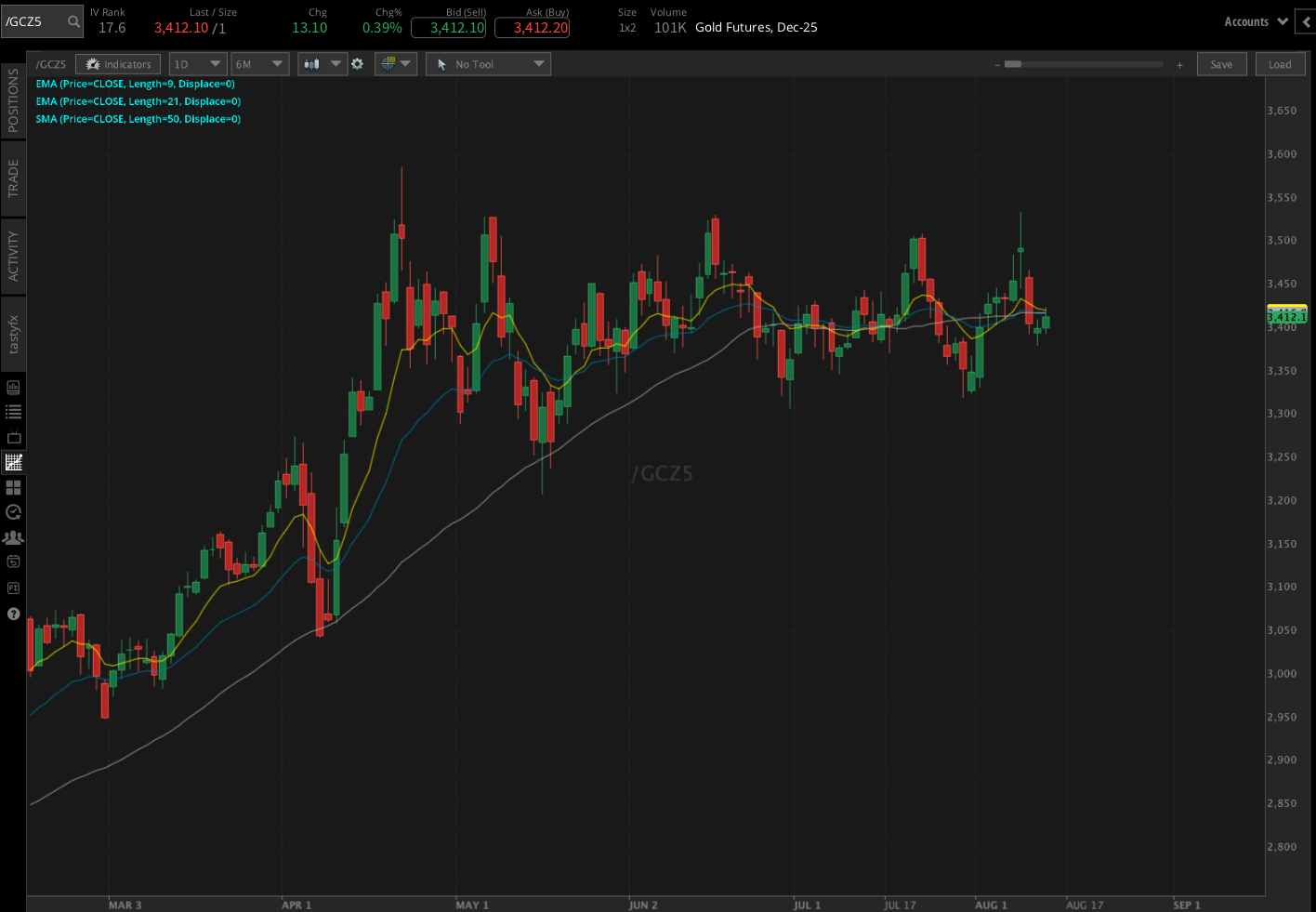Open the chart settings gear
Screen dimensions: 1316x912
[357, 64]
